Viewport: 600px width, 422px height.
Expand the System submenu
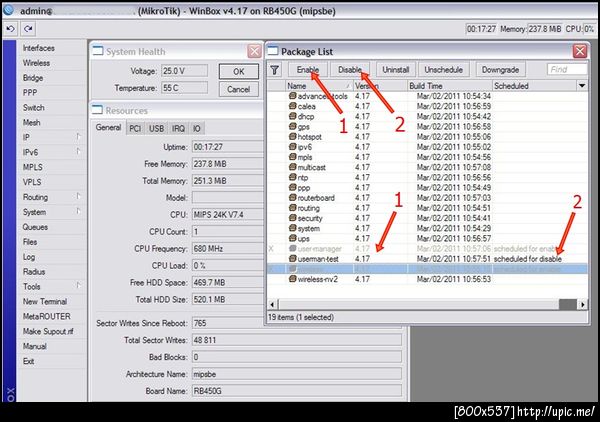click(78, 212)
